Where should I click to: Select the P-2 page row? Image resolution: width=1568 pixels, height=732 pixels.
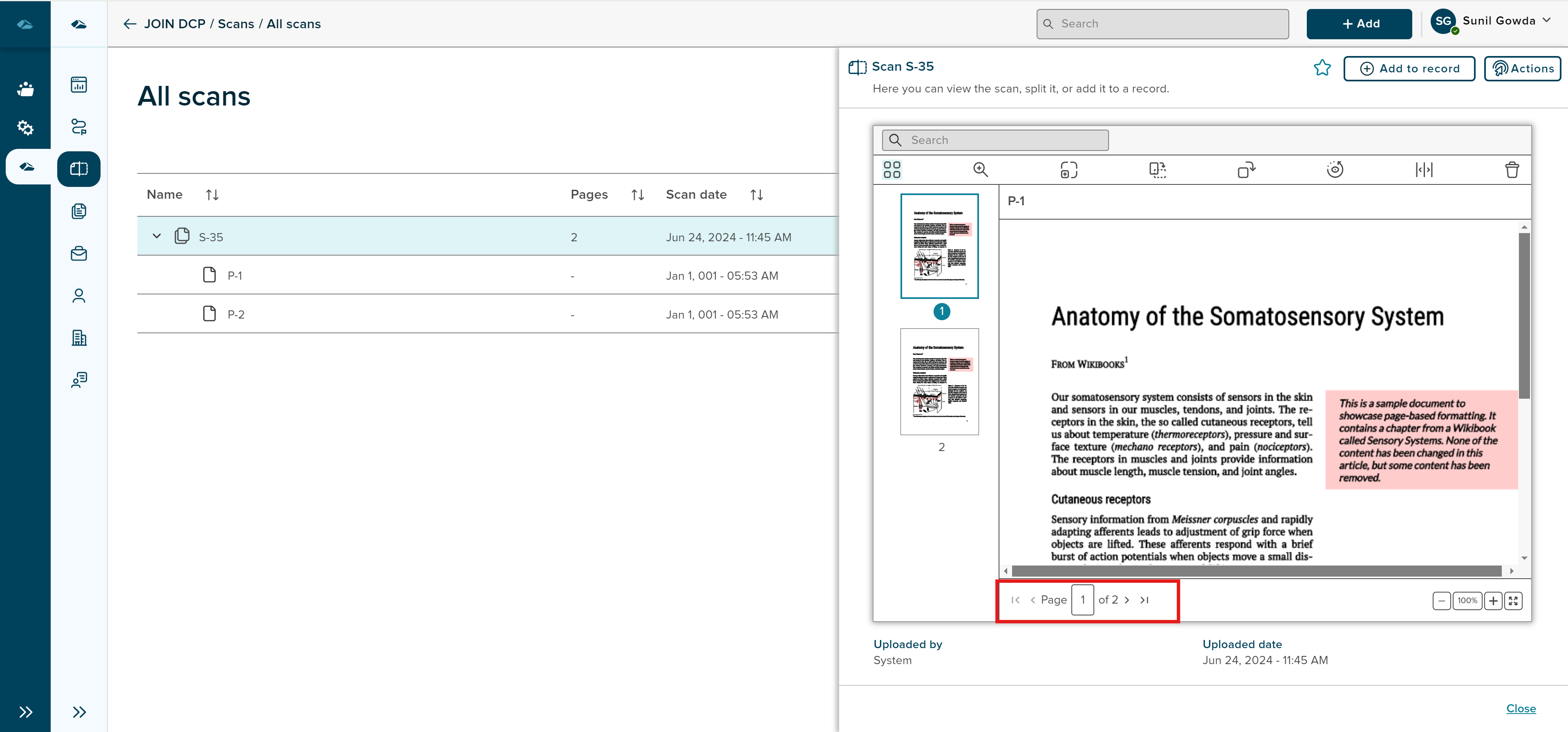(236, 314)
